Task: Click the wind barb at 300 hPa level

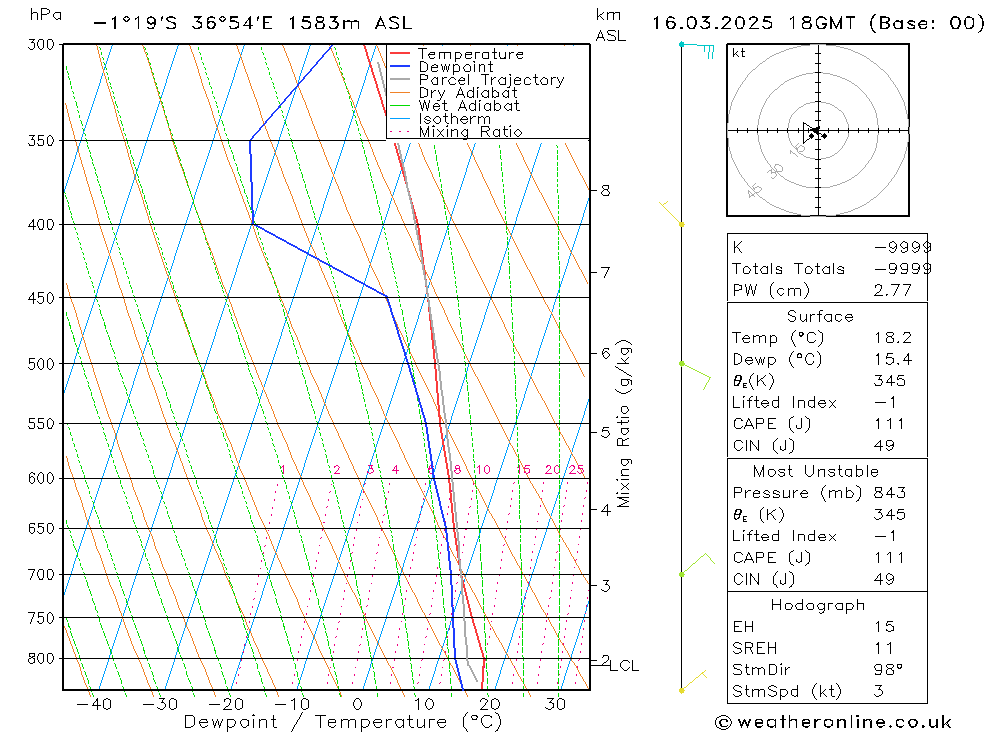Action: 697,49
